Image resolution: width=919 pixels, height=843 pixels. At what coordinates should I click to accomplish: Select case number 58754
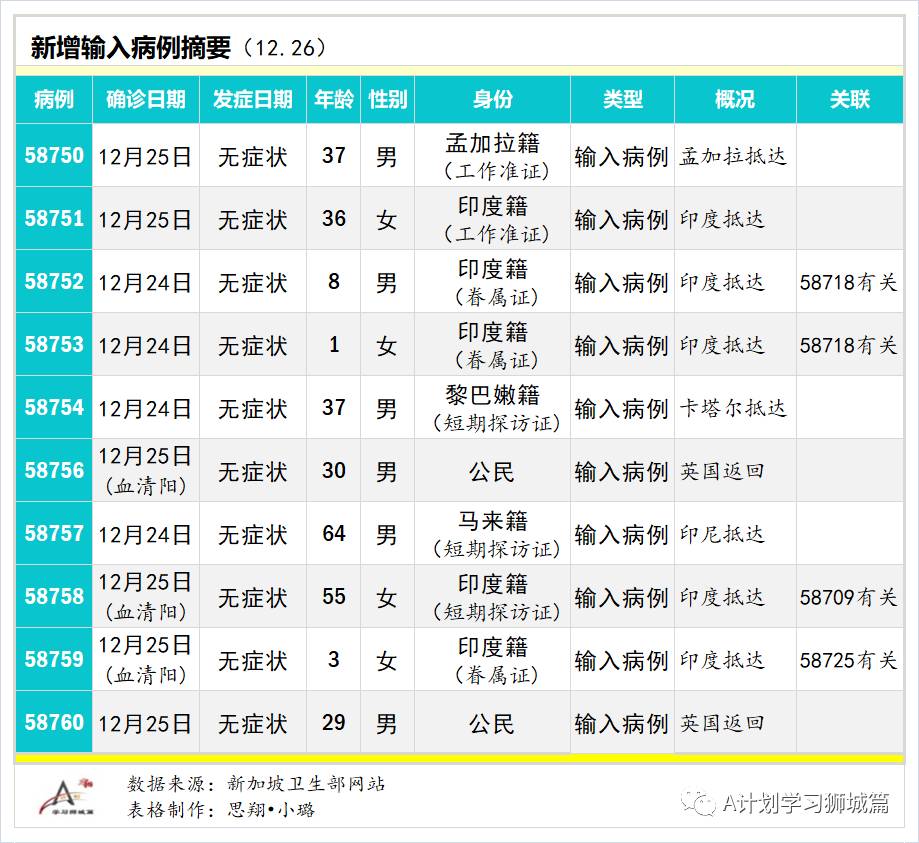click(50, 407)
